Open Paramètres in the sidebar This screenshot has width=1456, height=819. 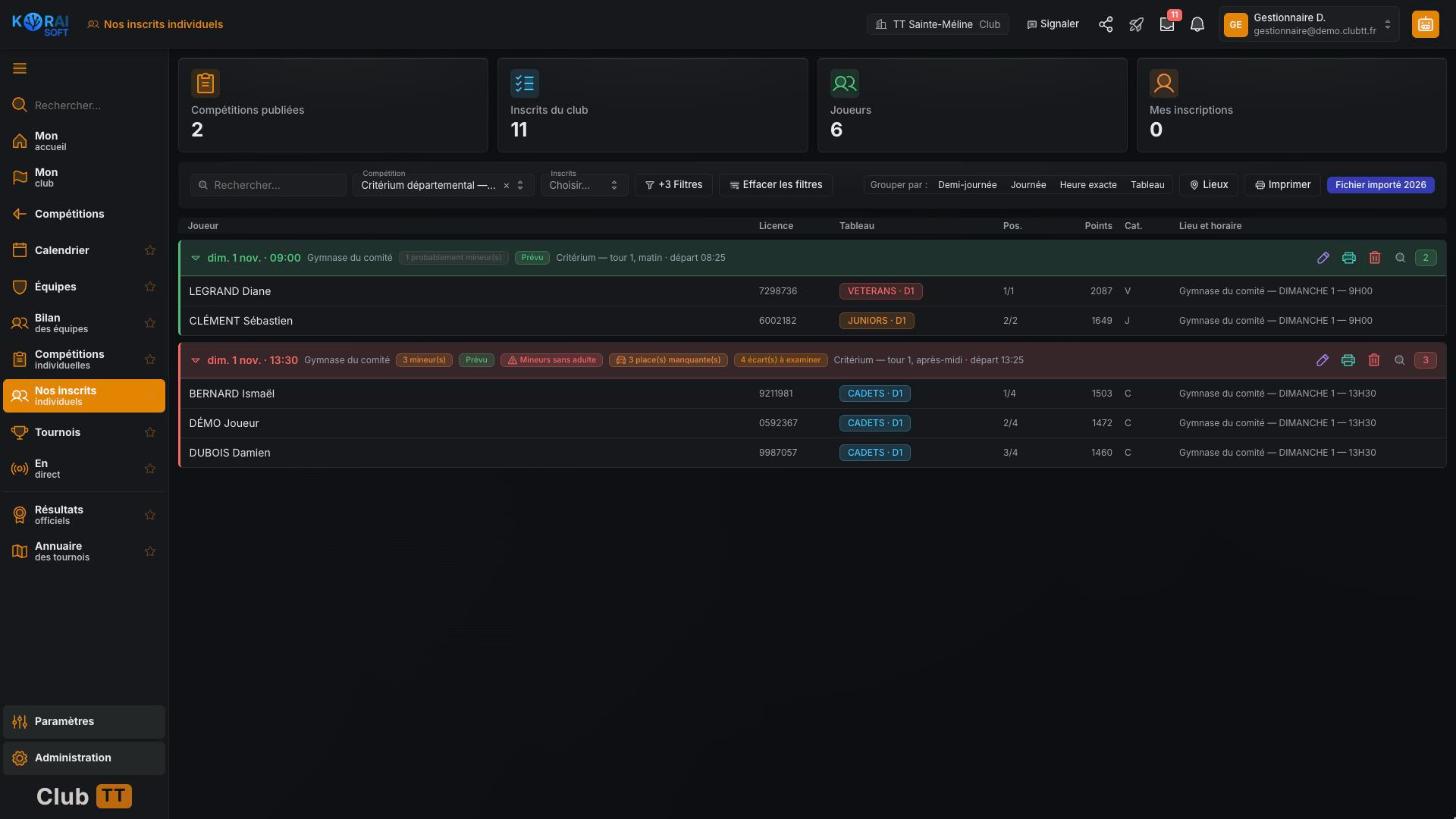84,722
